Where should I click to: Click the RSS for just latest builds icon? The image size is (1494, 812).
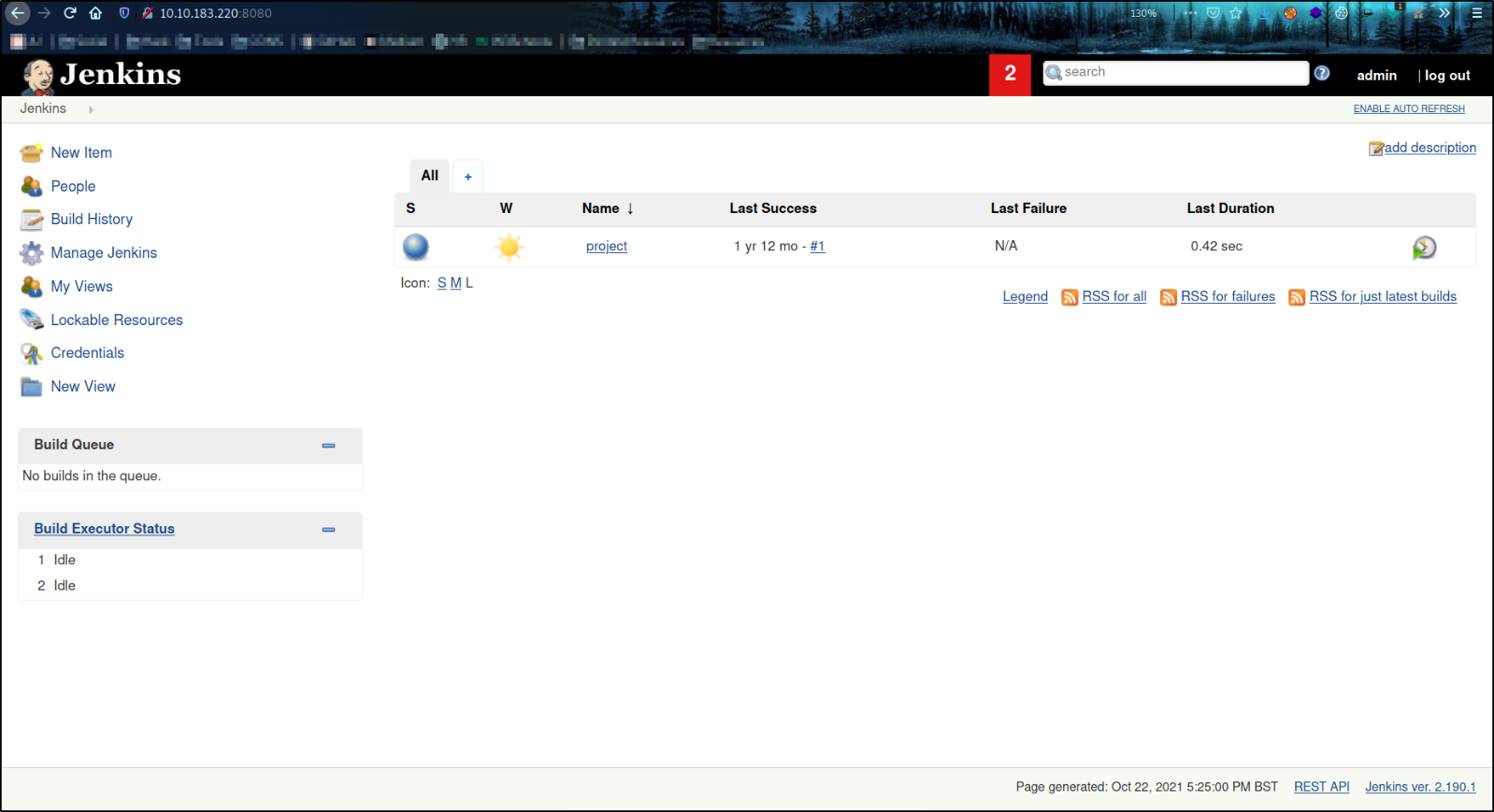(1297, 297)
